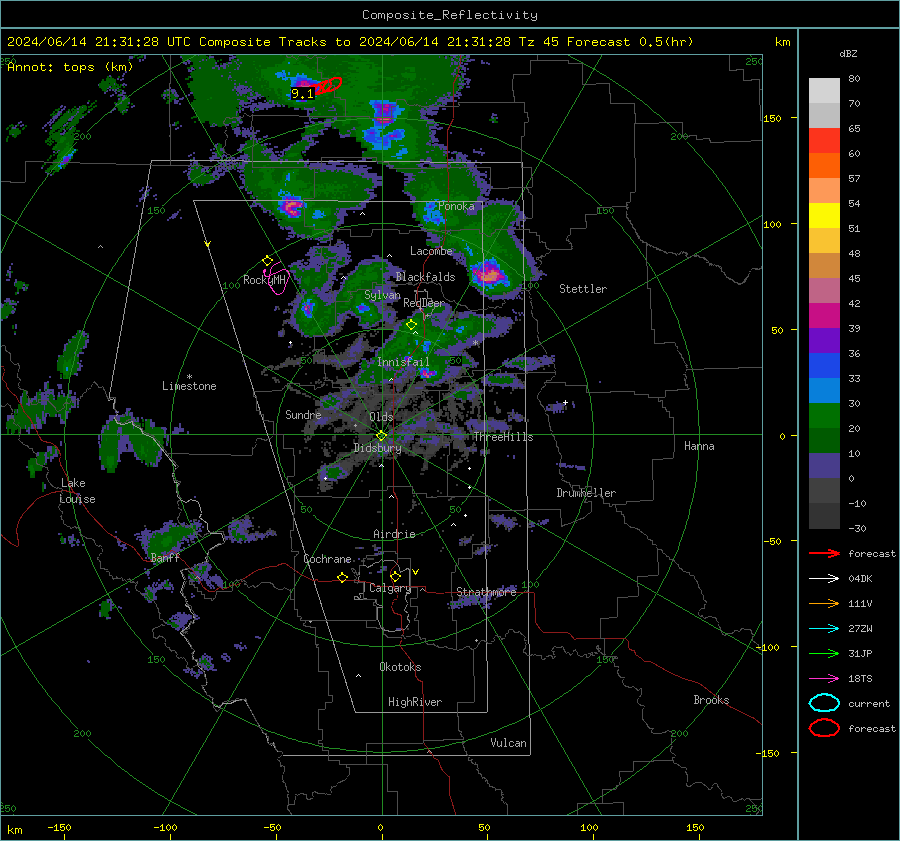Screen dimensions: 900x841
Task: Click the dBZ legend heading
Action: click(848, 53)
